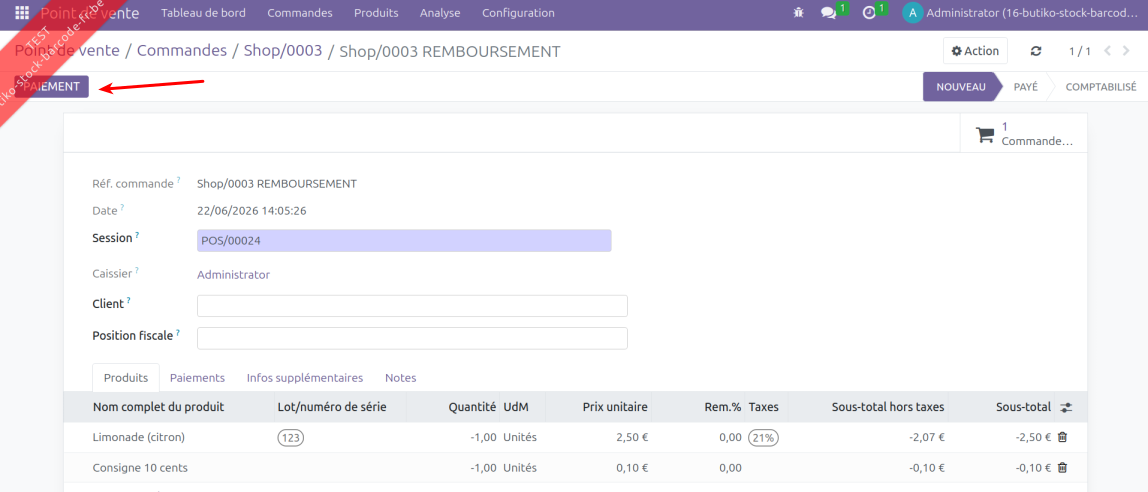This screenshot has height=492, width=1148.
Task: Go to next record arrow
Action: point(1127,51)
